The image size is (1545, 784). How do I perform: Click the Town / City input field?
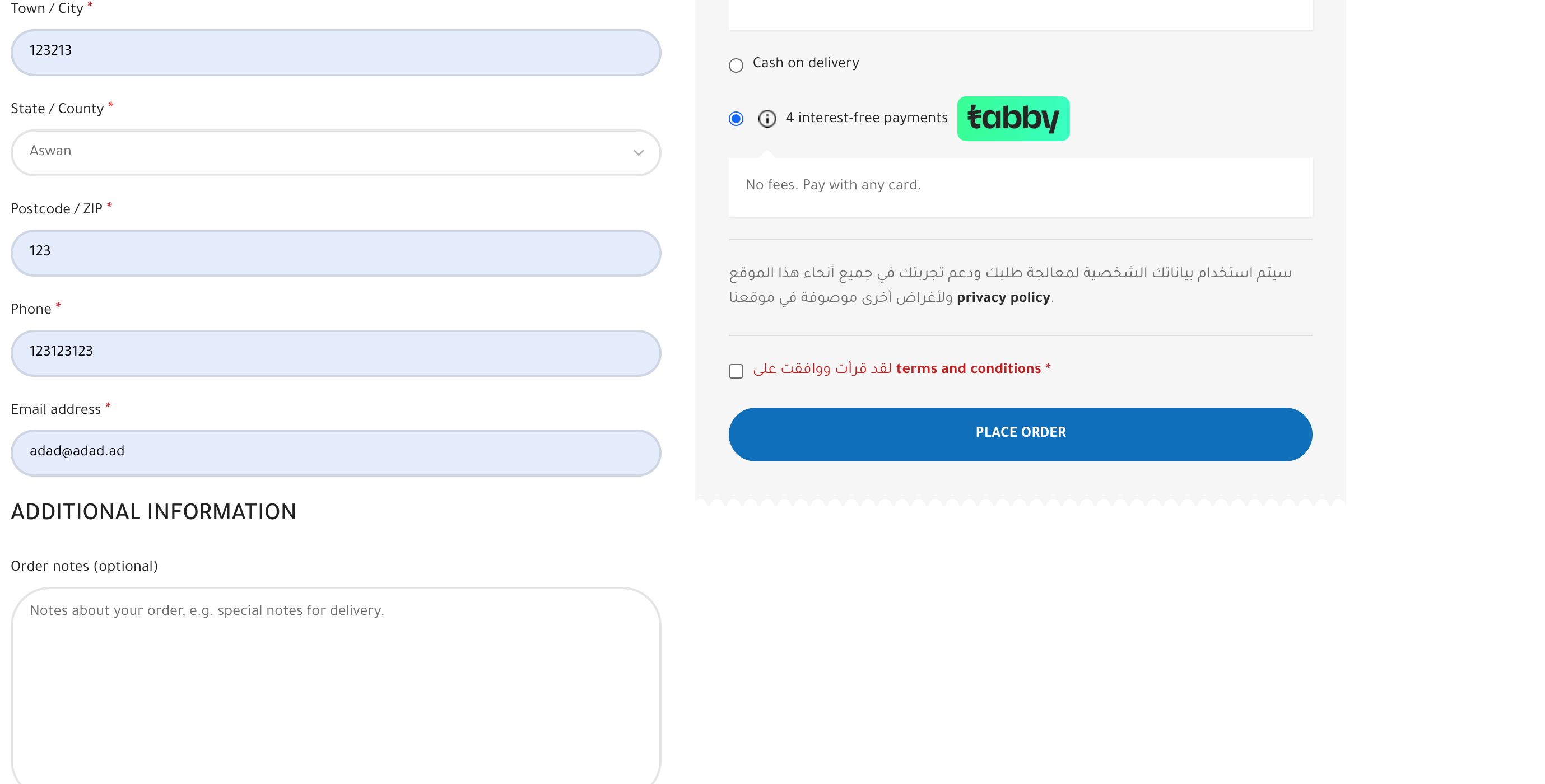pos(336,52)
